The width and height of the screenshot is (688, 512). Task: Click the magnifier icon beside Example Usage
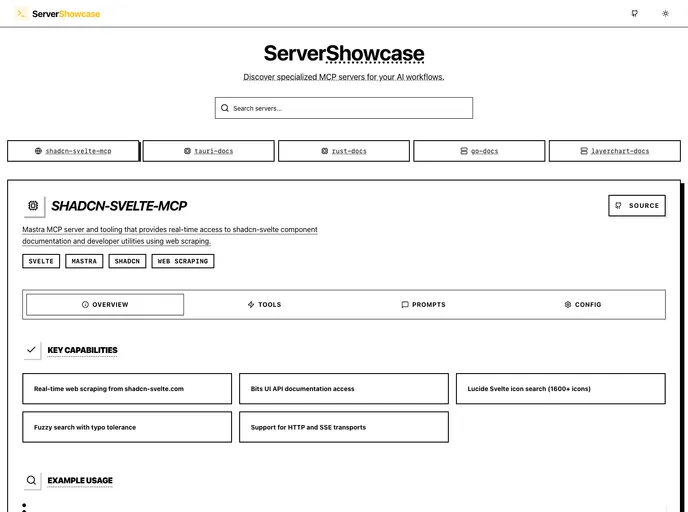(x=32, y=480)
